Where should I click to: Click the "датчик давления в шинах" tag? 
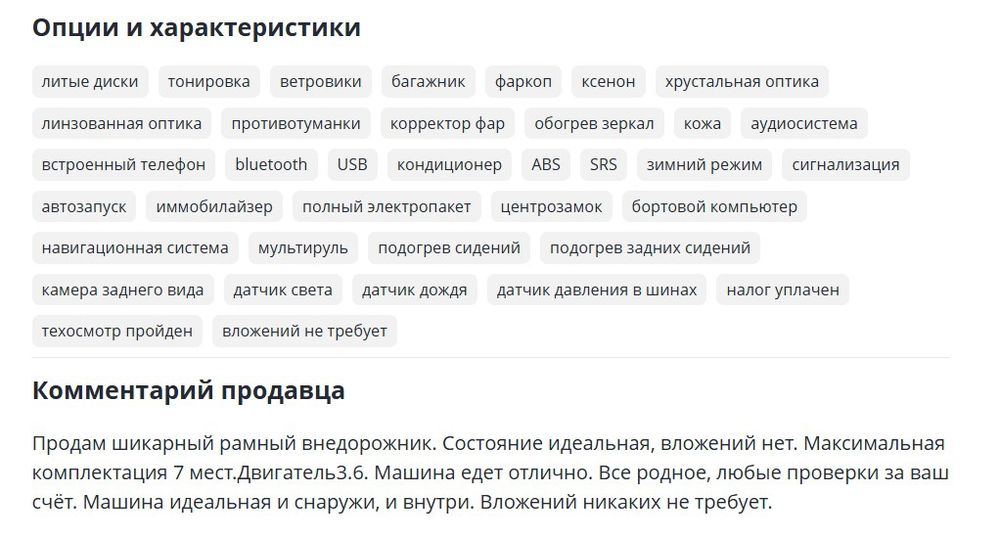click(x=597, y=290)
